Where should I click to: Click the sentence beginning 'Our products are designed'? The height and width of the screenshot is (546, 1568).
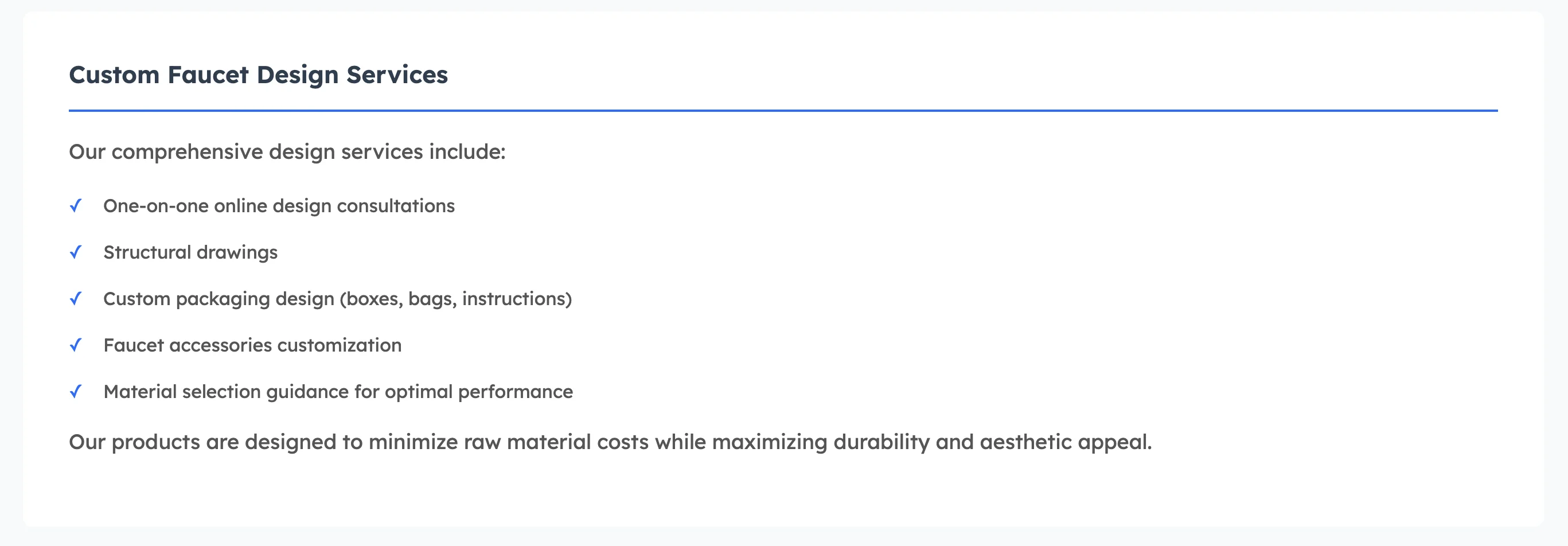pos(610,442)
